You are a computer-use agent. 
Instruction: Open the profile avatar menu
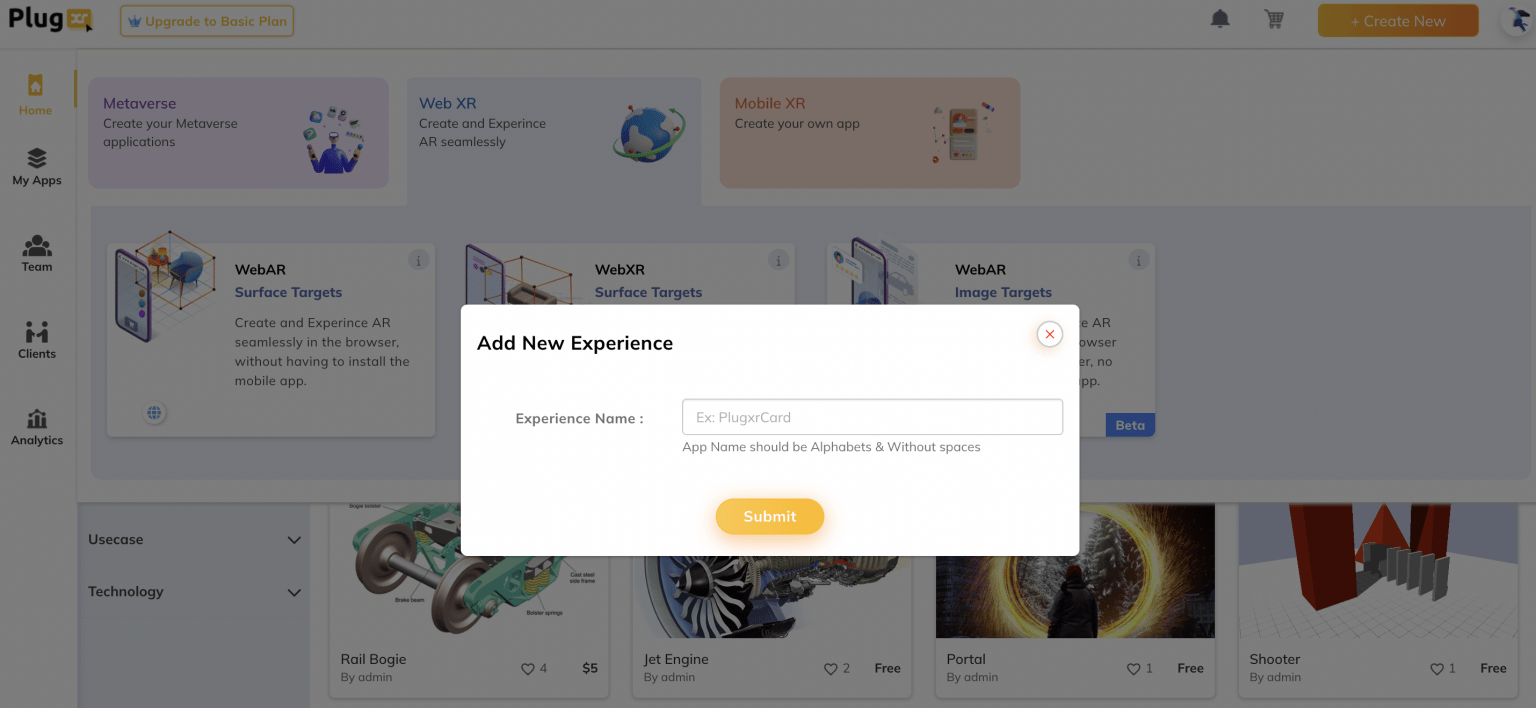tap(1516, 19)
